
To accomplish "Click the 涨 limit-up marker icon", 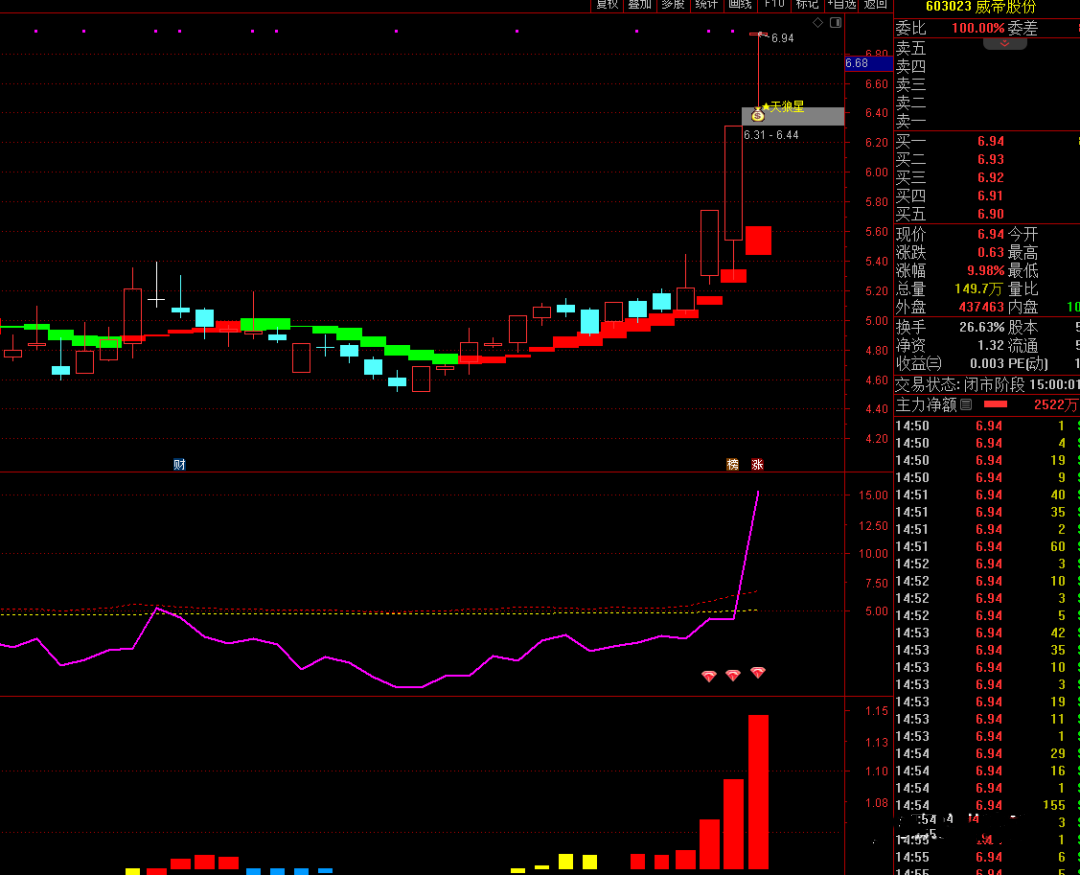I will pos(757,464).
